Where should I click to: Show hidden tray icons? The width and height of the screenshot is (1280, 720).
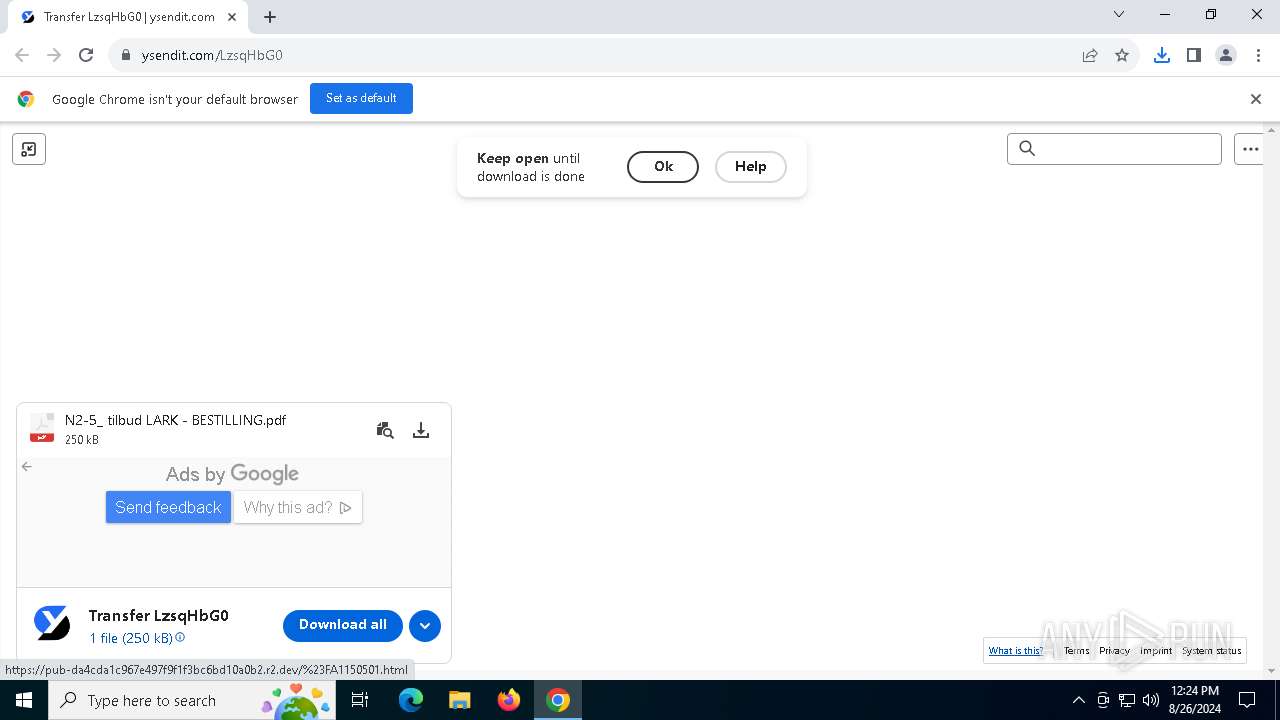(1078, 700)
